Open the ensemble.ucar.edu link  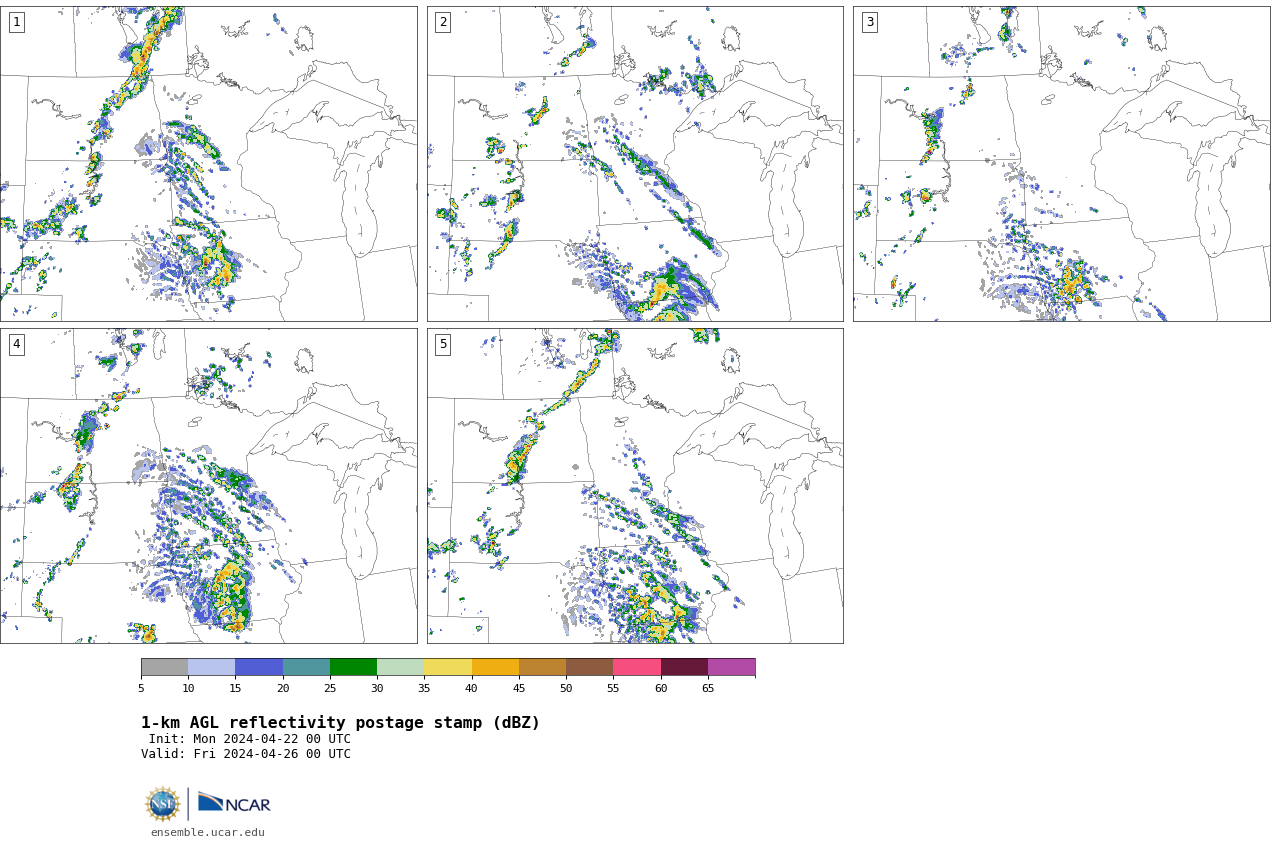tap(208, 832)
